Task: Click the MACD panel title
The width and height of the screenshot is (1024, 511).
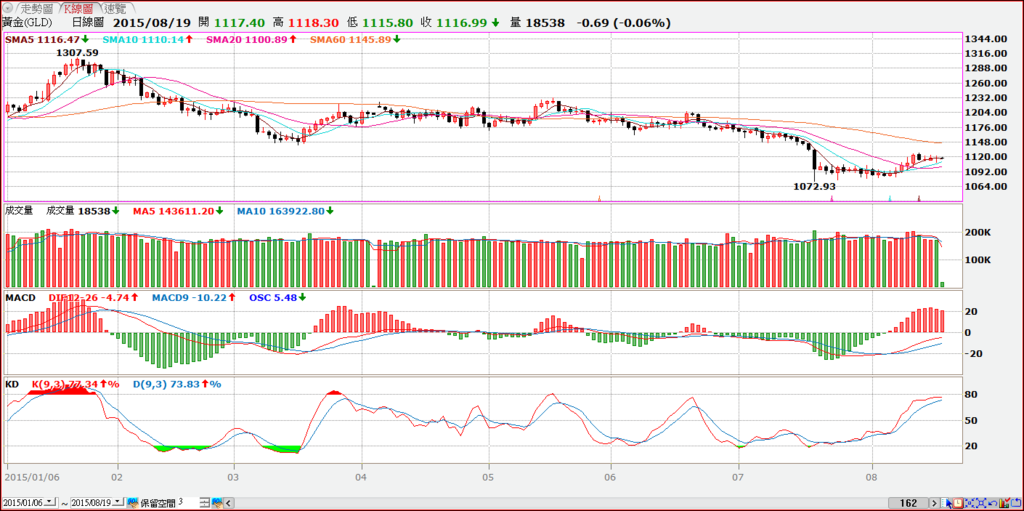Action: click(x=20, y=297)
